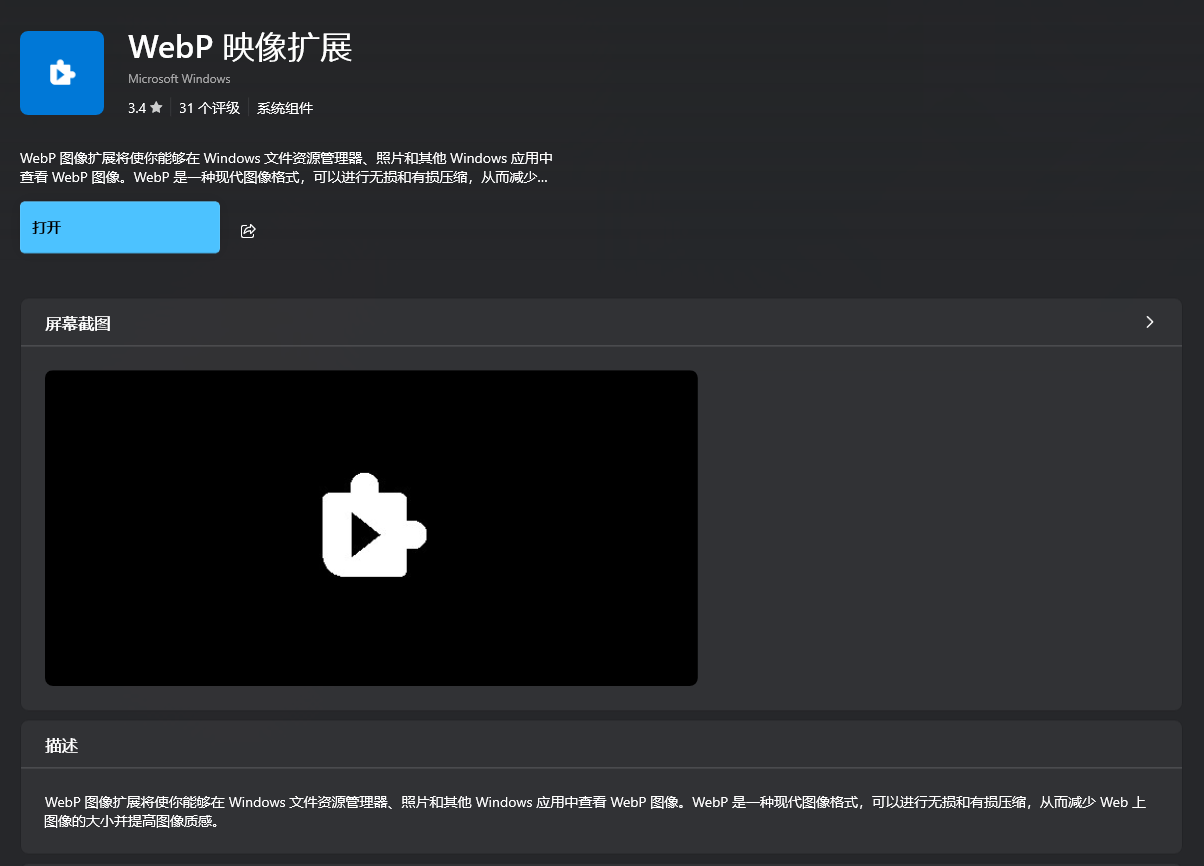Screen dimensions: 1204x866
Task: Open the 31 个评级 ratings link
Action: click(x=209, y=108)
